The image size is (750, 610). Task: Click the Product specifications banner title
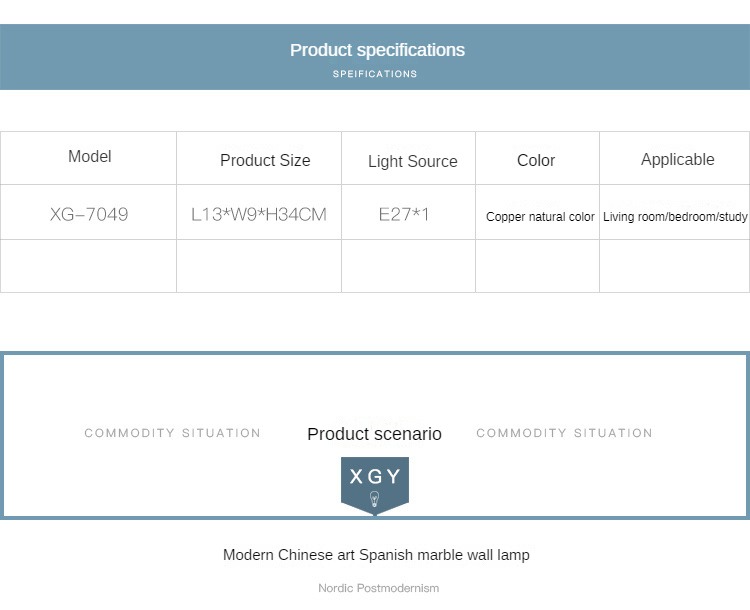pyautogui.click(x=377, y=50)
